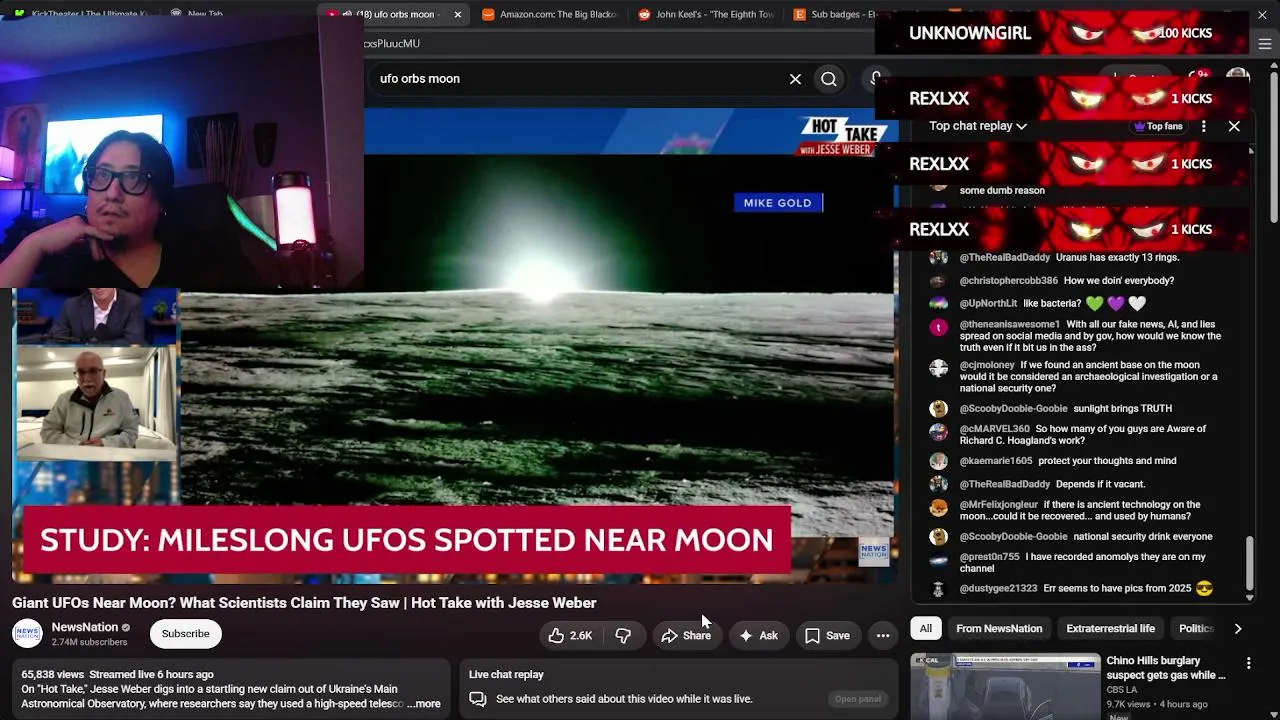Image resolution: width=1280 pixels, height=720 pixels.
Task: Save the video to a playlist
Action: pyautogui.click(x=827, y=635)
